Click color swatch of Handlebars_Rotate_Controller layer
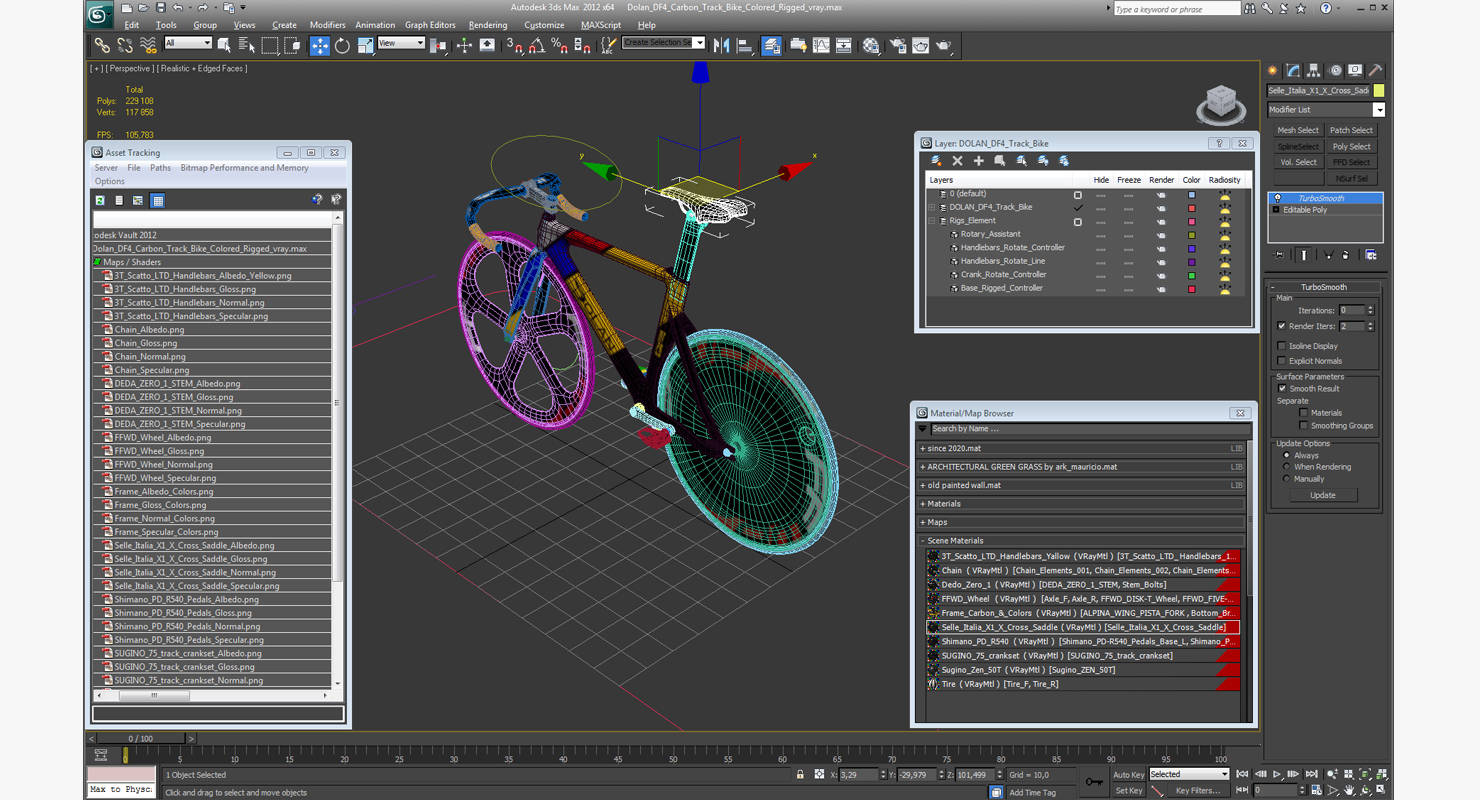1480x800 pixels. (x=1191, y=248)
